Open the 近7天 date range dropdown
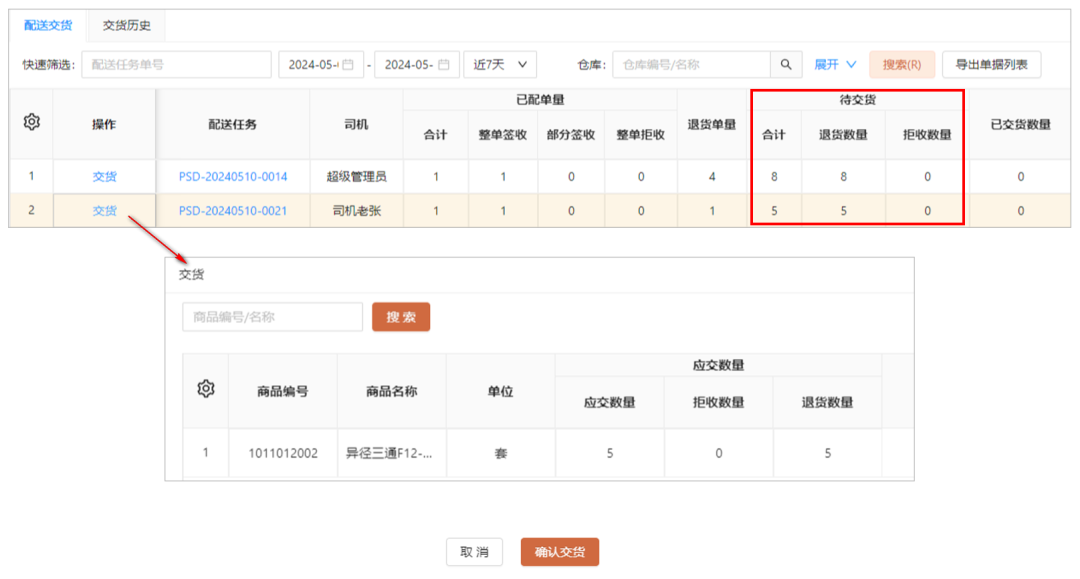The height and width of the screenshot is (579, 1080). 500,65
